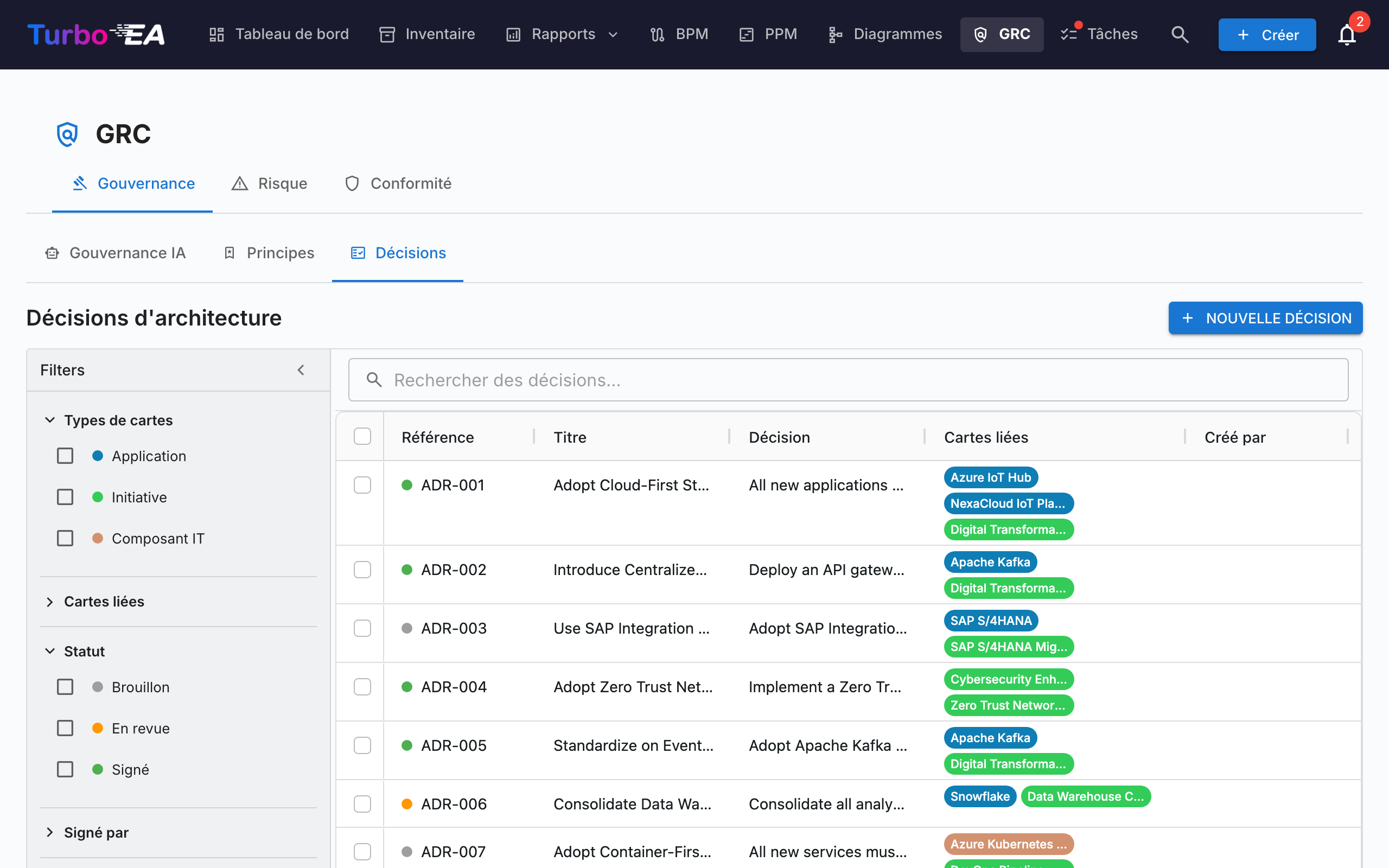Open the Gouvernance IA sub-tab
Image resolution: width=1389 pixels, height=868 pixels.
(x=115, y=253)
